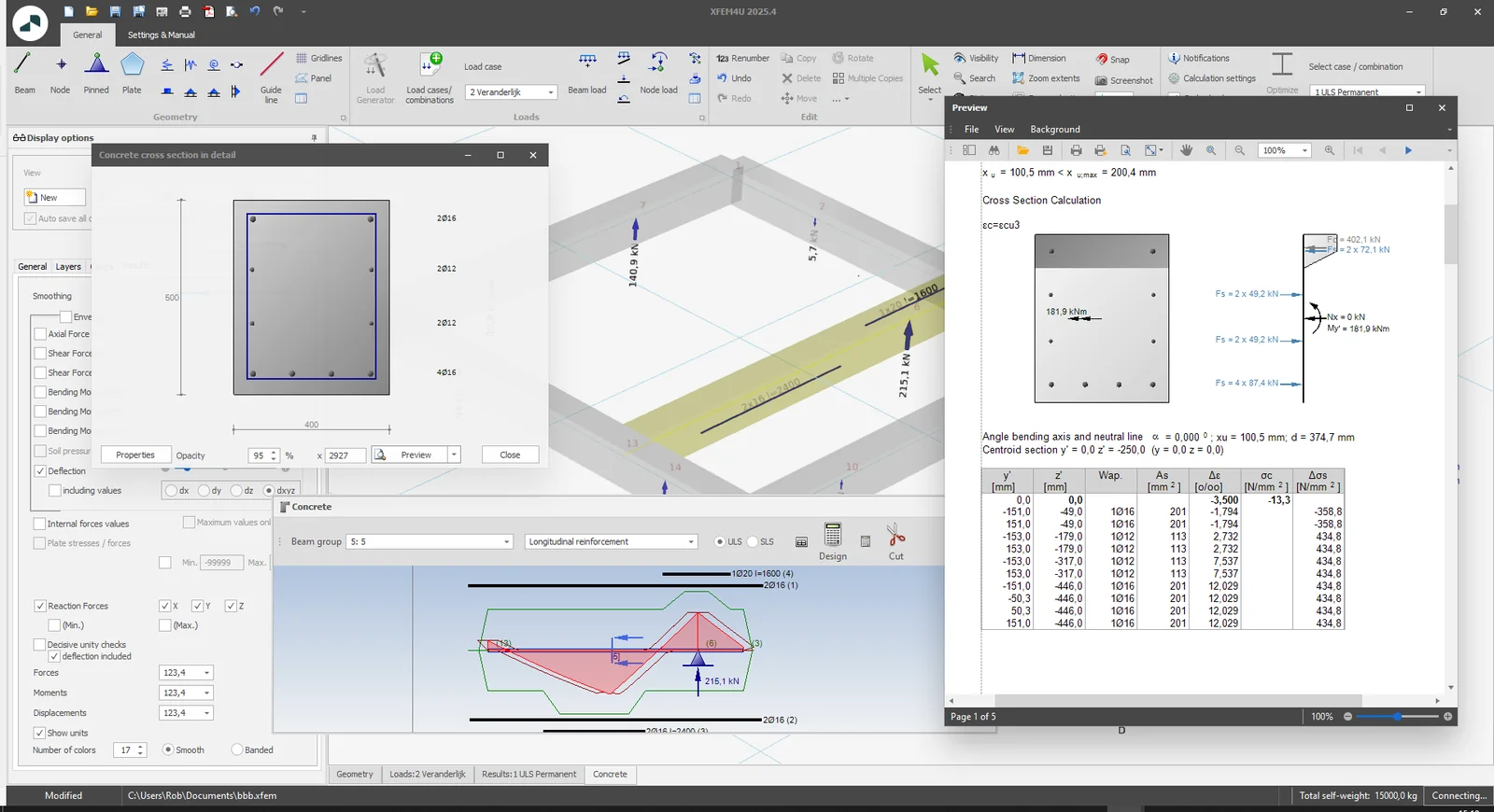Adjust the Preview zoom slider
Viewport: 1494px width, 812px height.
(1397, 716)
